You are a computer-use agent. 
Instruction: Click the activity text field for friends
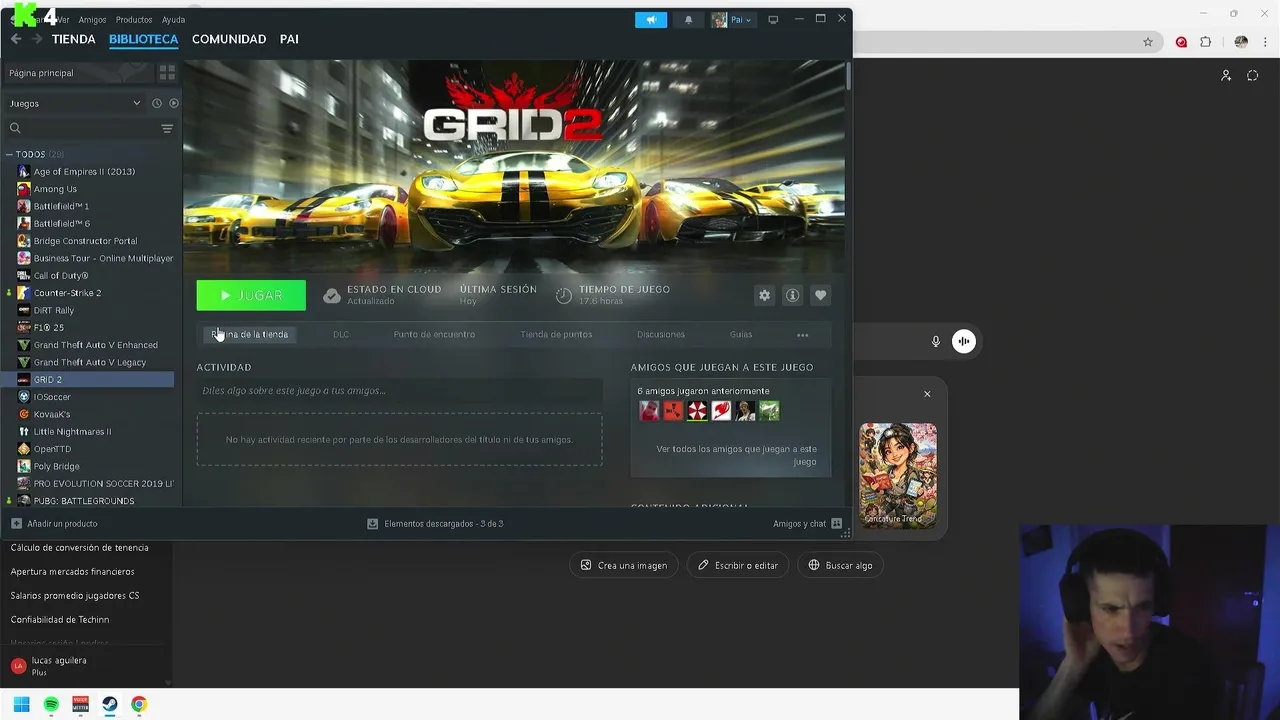tap(399, 390)
